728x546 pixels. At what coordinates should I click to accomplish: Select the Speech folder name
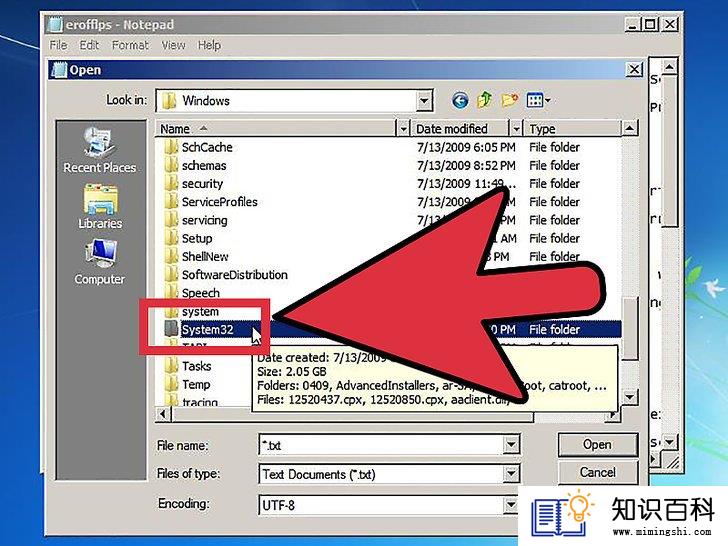click(x=201, y=293)
